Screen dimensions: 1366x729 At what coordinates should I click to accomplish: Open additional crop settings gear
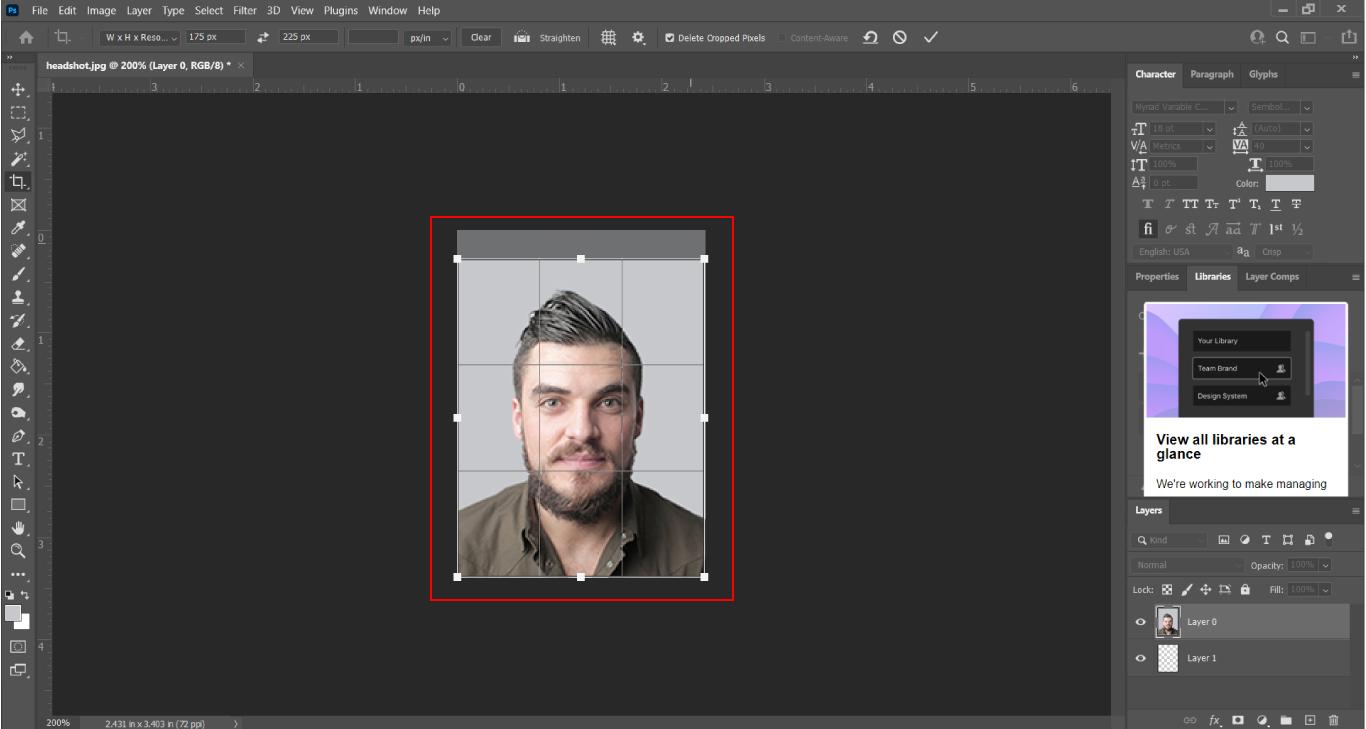coord(639,37)
